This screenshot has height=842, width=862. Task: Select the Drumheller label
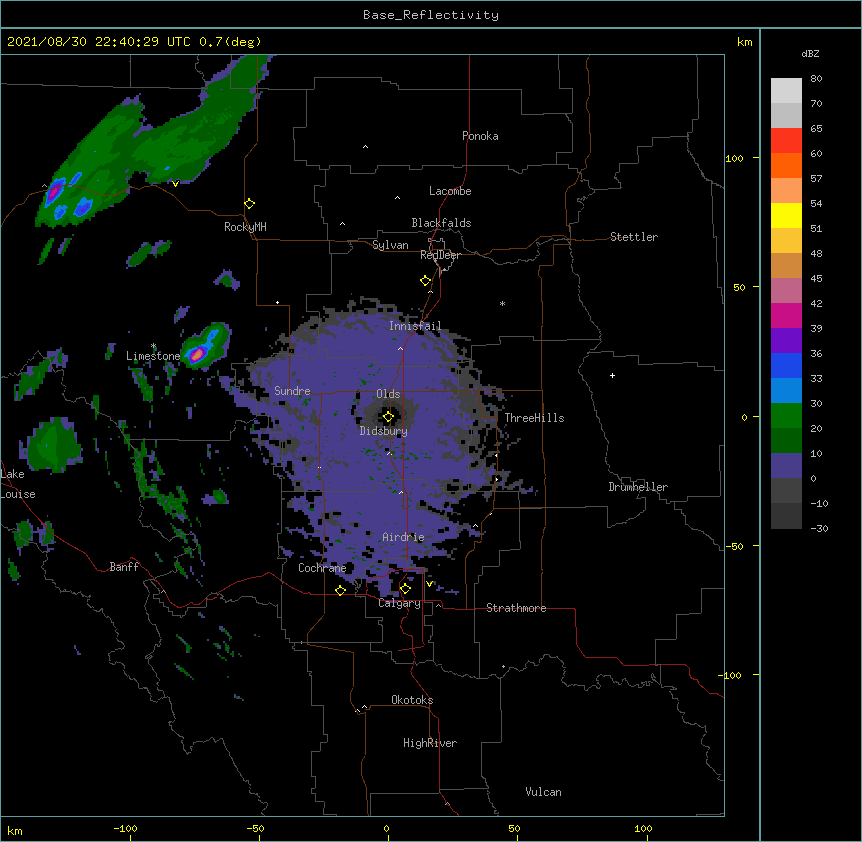click(638, 487)
